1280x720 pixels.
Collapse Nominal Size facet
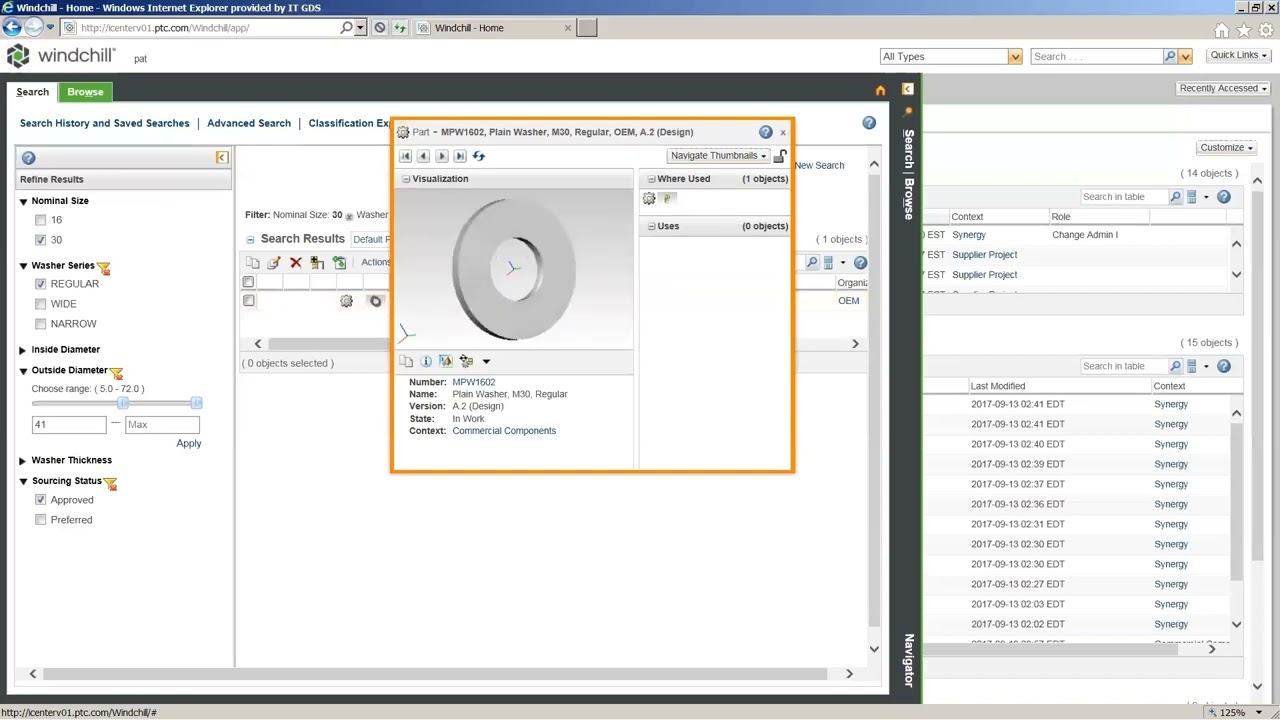(23, 201)
